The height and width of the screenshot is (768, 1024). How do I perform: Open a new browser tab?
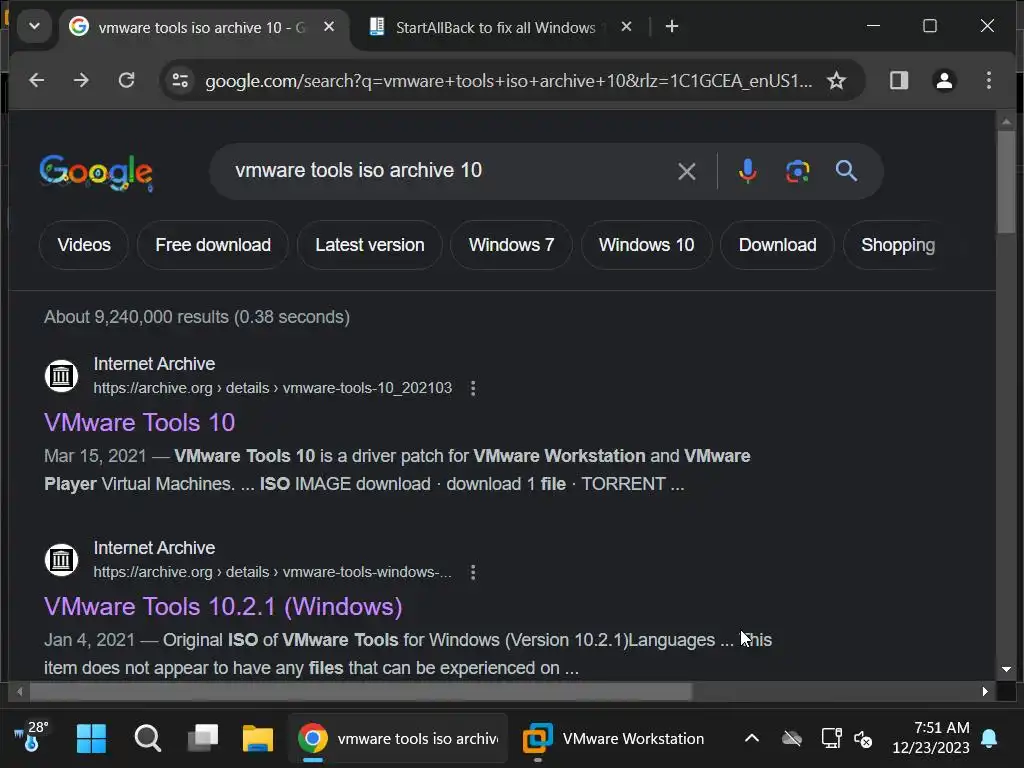pos(671,27)
